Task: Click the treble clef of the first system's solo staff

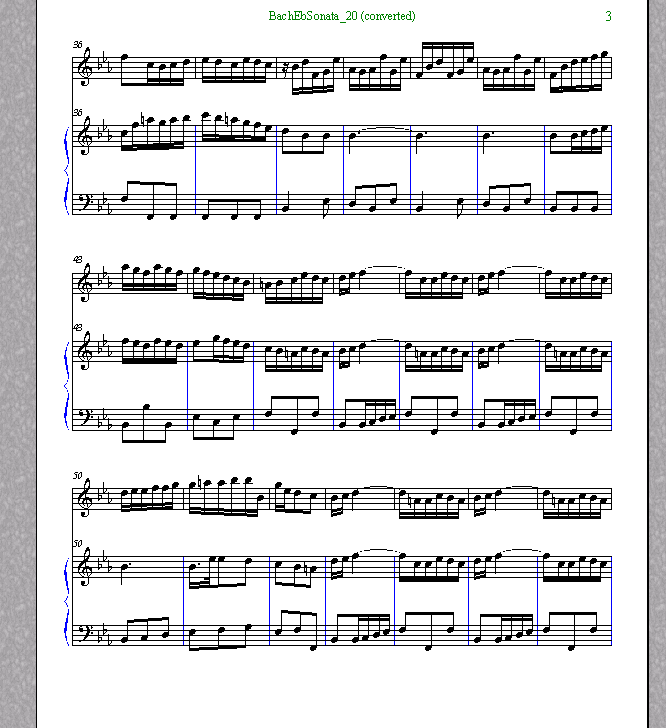Action: point(84,68)
